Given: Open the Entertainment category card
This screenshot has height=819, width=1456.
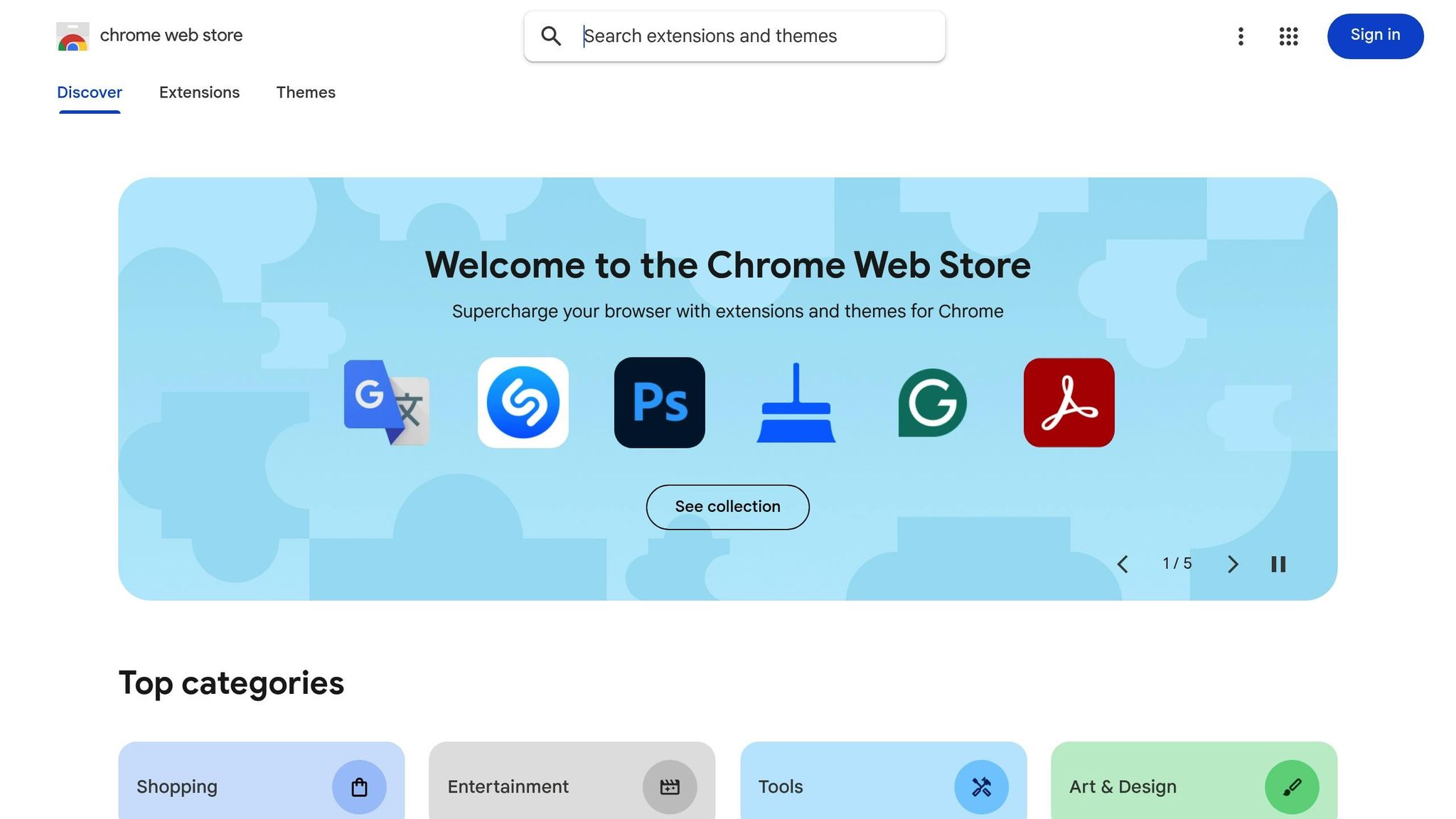Looking at the screenshot, I should tap(571, 786).
